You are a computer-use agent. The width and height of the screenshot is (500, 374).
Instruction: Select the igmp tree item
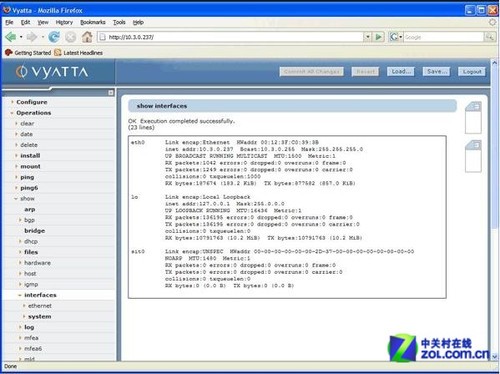pos(31,284)
